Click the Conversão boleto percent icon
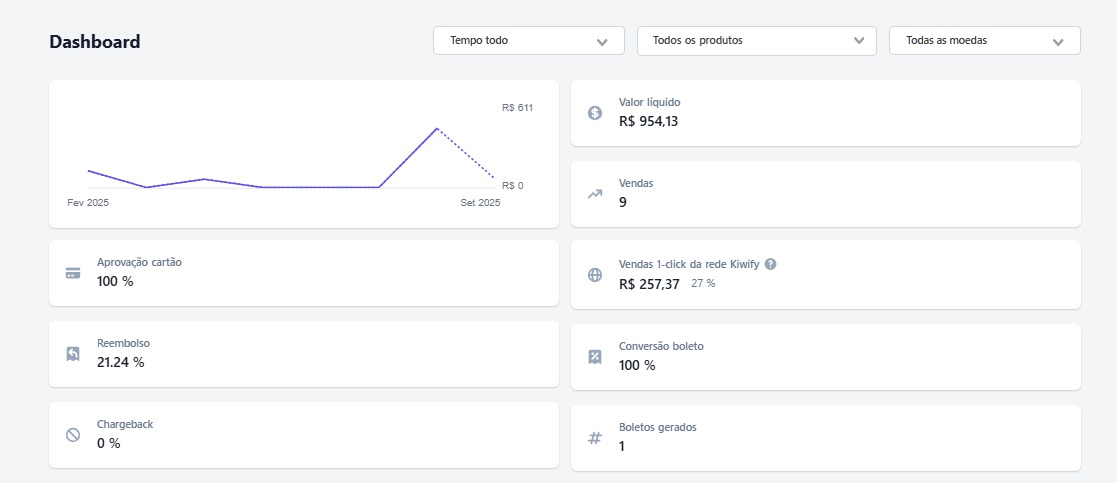1117x483 pixels. coord(595,357)
